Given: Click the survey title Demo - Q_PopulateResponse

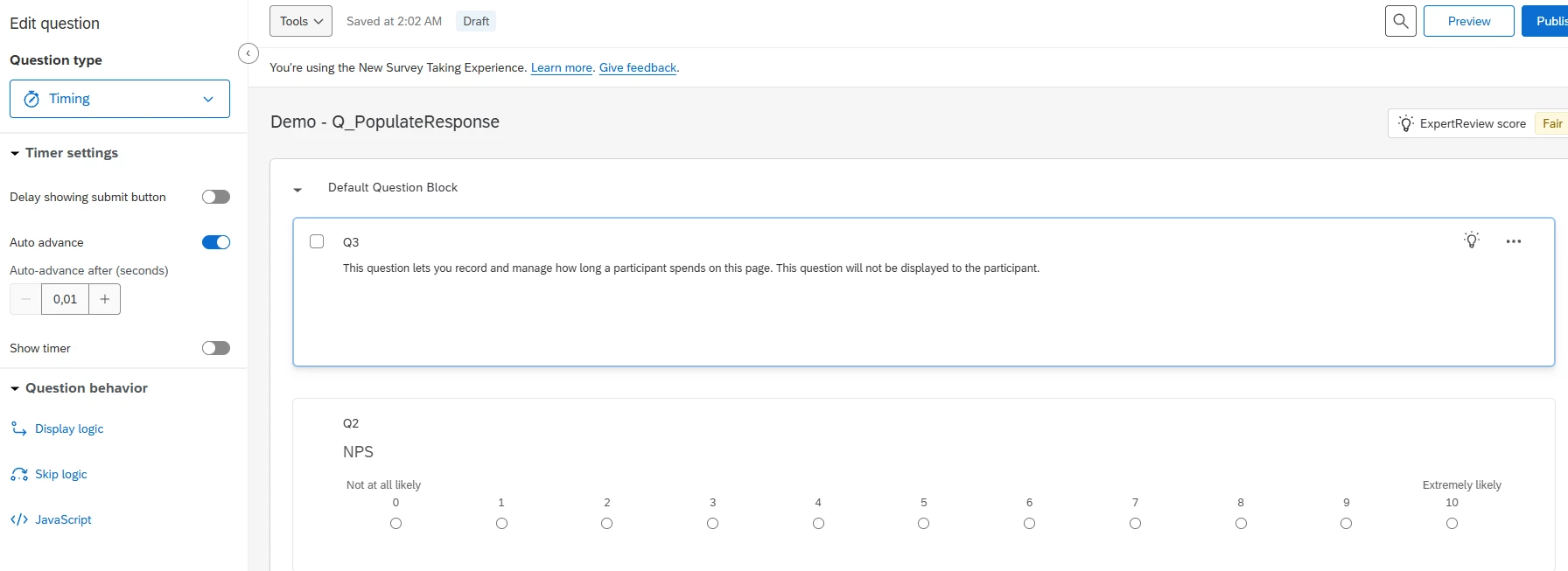Looking at the screenshot, I should tap(385, 122).
